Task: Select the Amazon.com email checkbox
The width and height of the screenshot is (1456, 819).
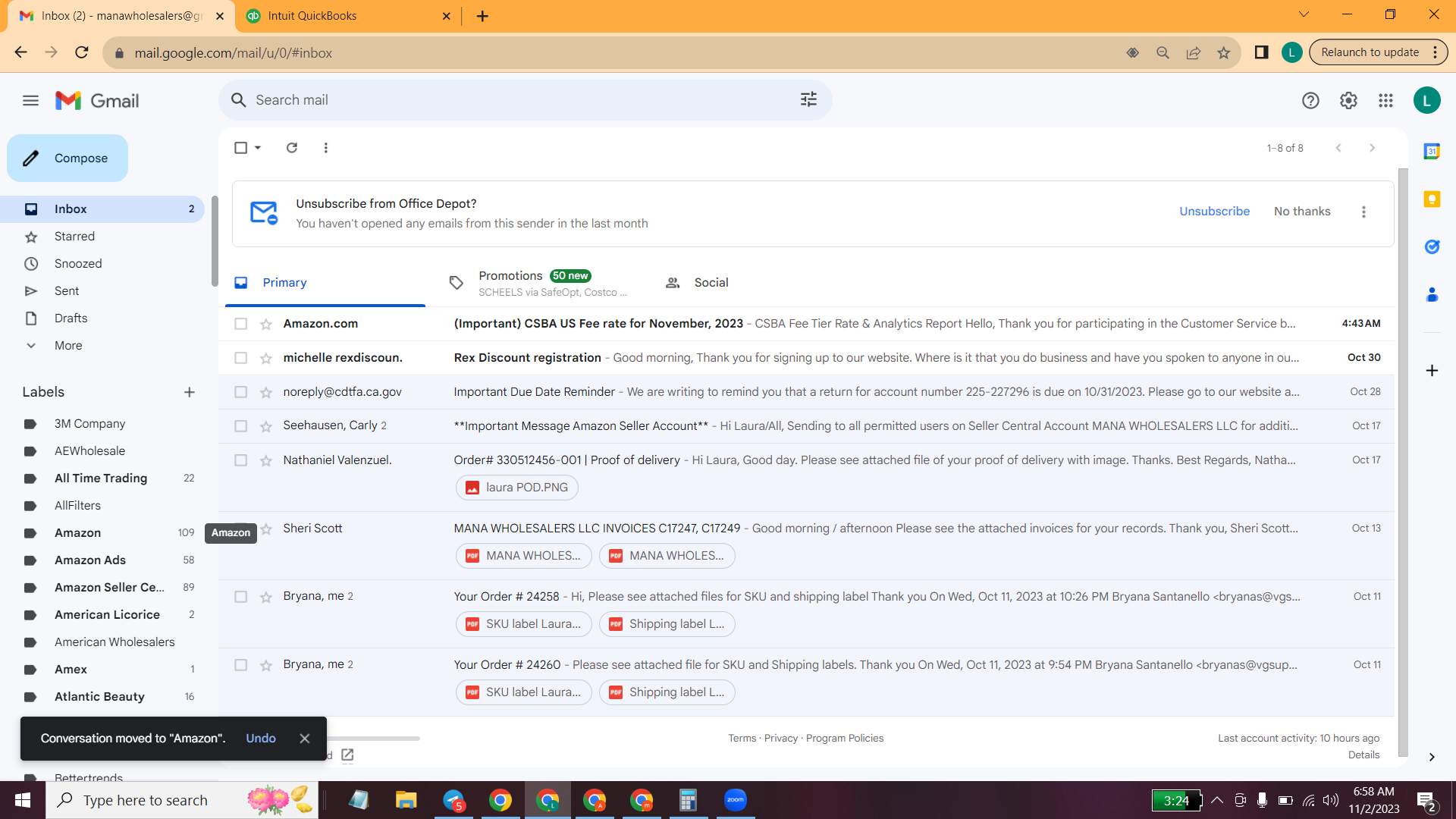Action: (x=240, y=324)
